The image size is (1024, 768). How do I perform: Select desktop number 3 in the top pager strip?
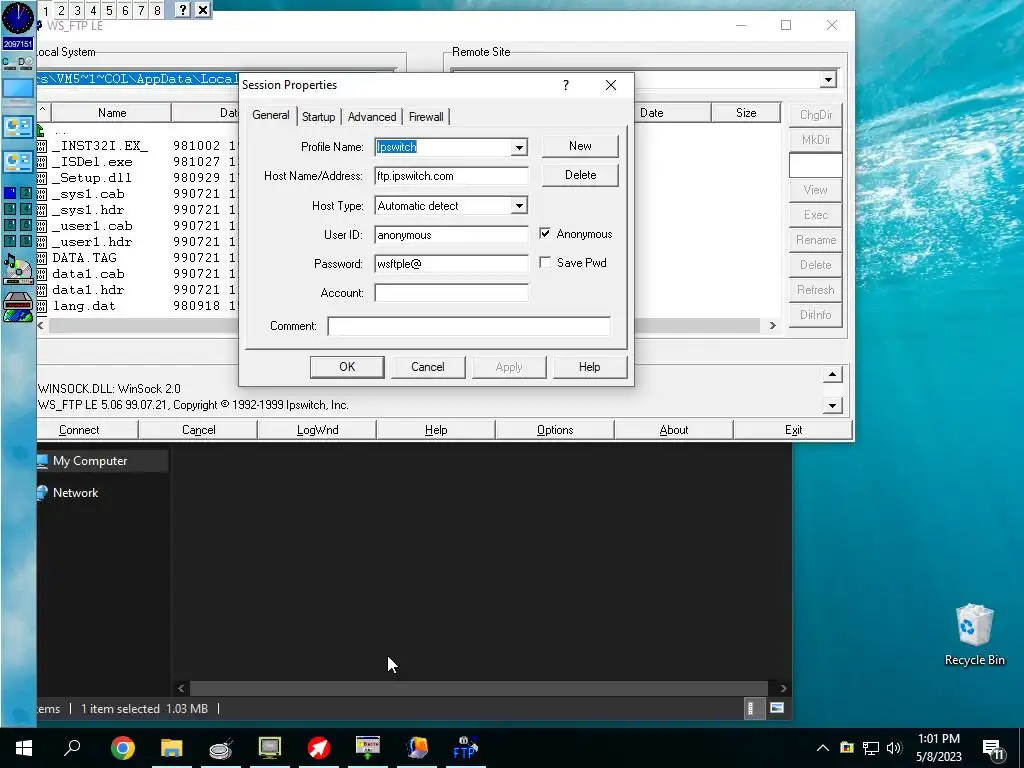[x=77, y=10]
